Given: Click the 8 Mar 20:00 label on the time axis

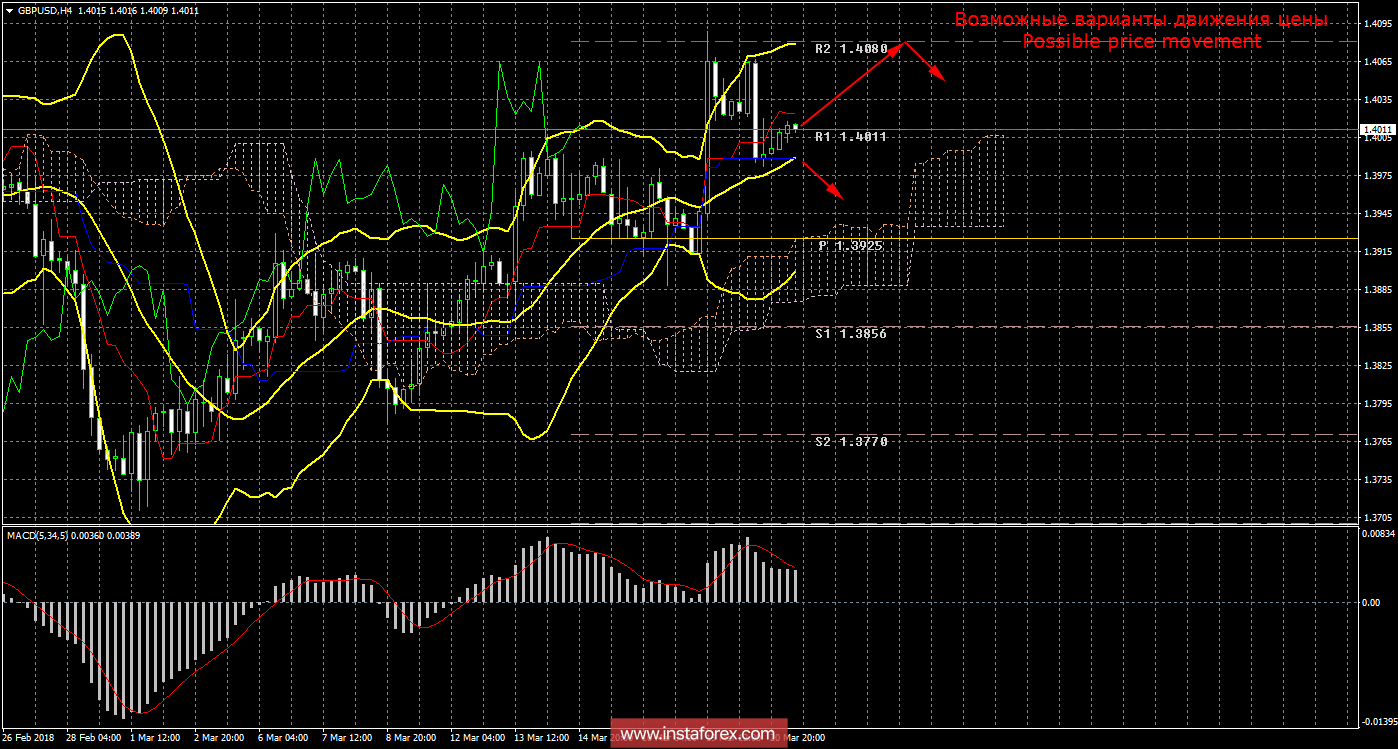Looking at the screenshot, I should (x=411, y=738).
